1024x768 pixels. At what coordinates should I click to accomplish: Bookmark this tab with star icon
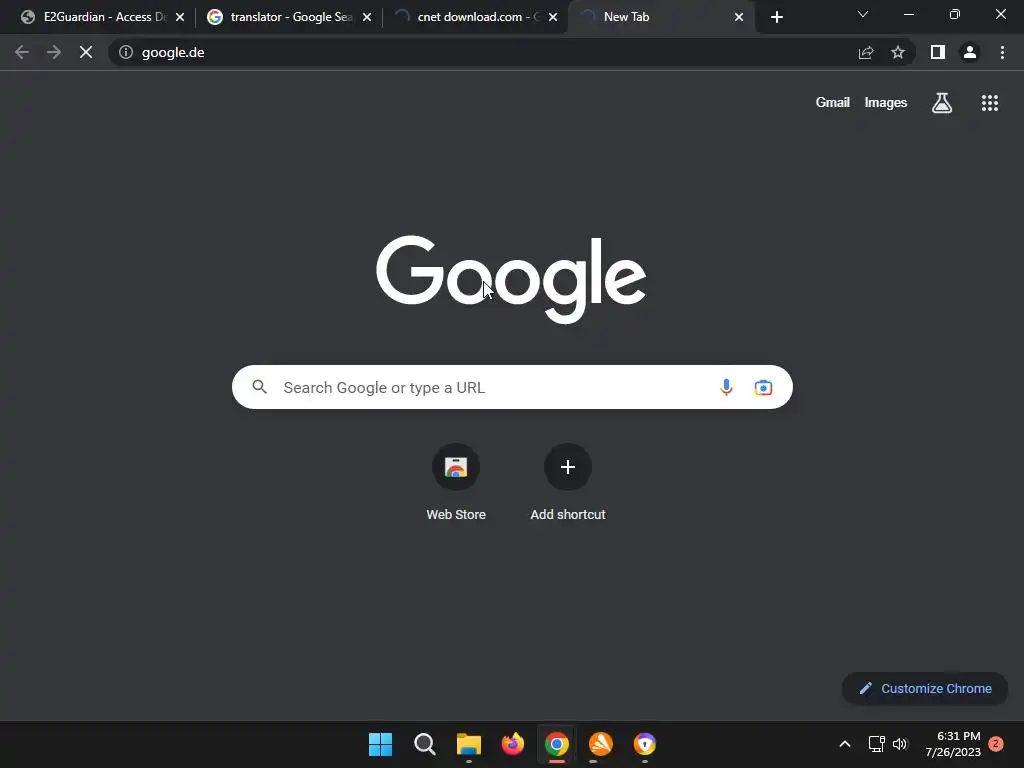coord(898,52)
